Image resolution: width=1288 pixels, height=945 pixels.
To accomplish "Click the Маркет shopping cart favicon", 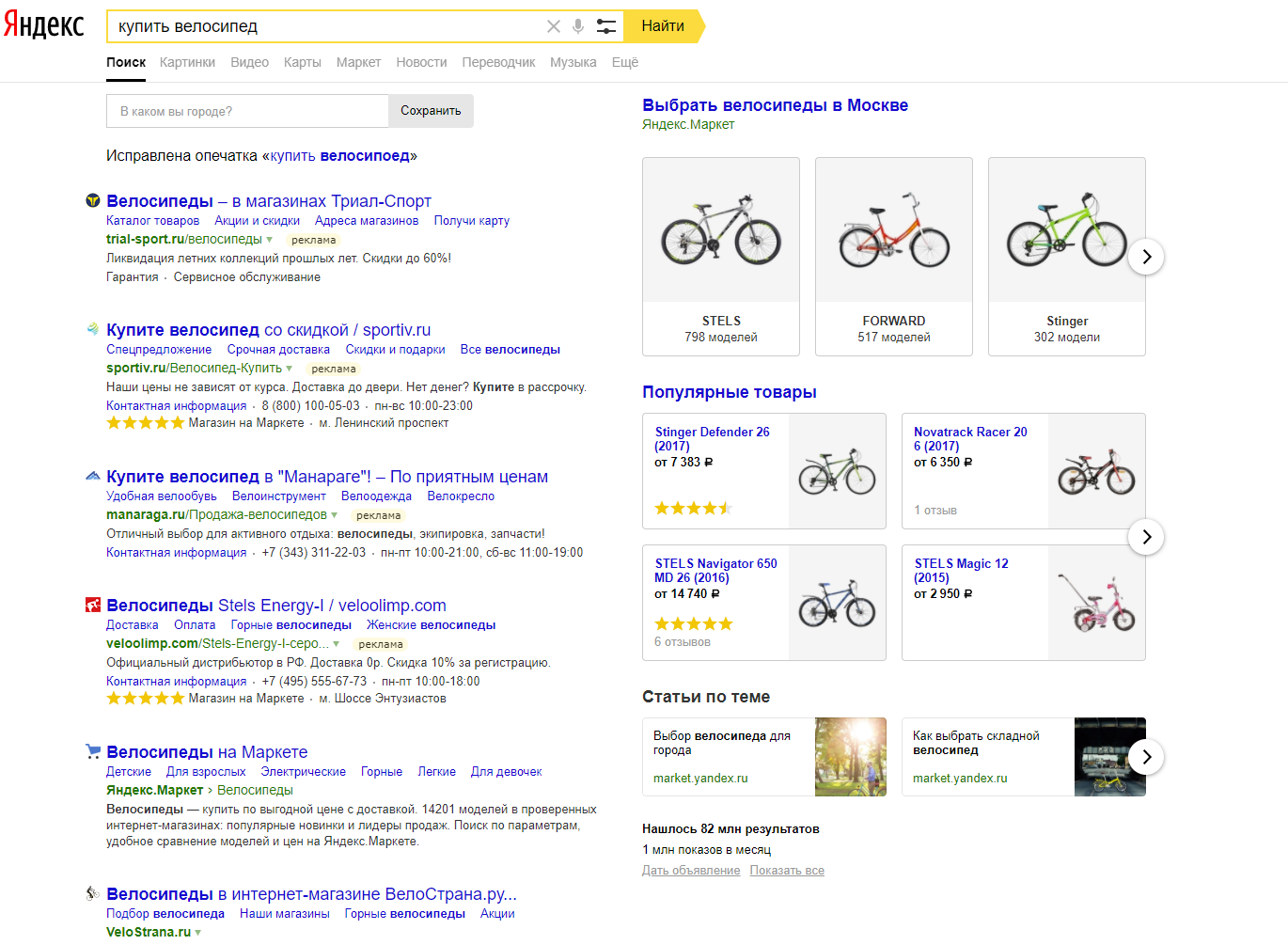I will [x=93, y=751].
